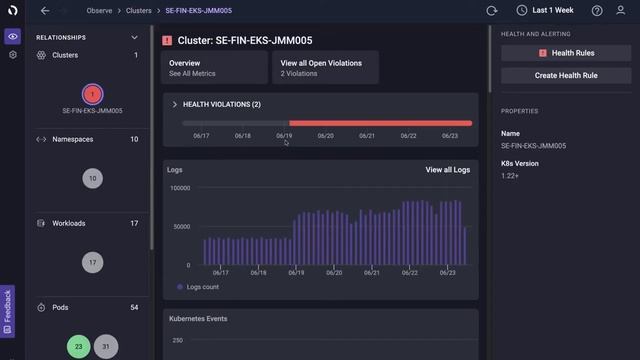Click the app logo icon
The height and width of the screenshot is (360, 640).
point(13,11)
